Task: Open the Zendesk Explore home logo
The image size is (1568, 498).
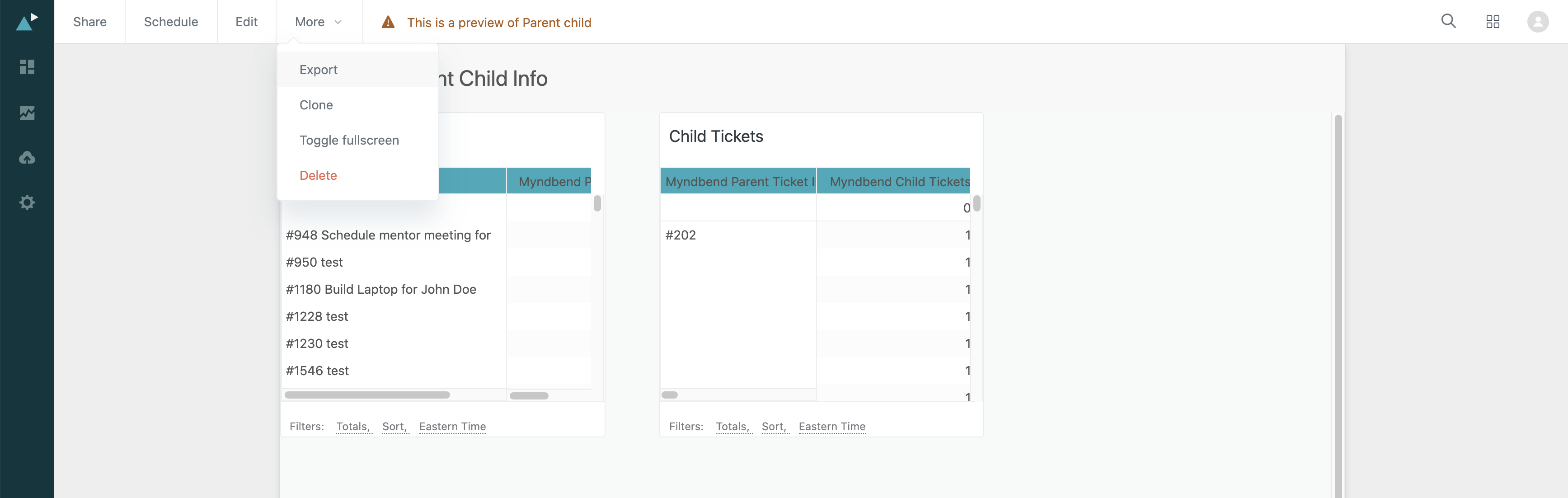Action: click(27, 22)
